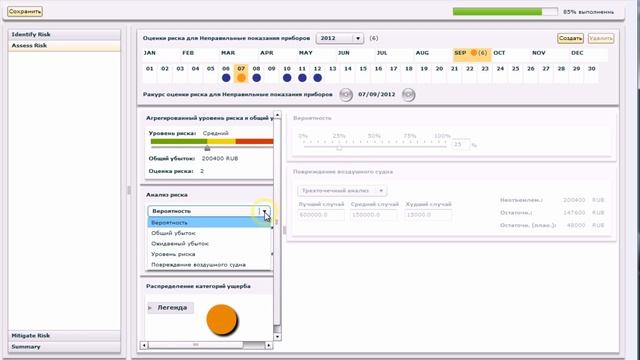Click the Сохранить save button
640x360 pixels.
[x=25, y=11]
